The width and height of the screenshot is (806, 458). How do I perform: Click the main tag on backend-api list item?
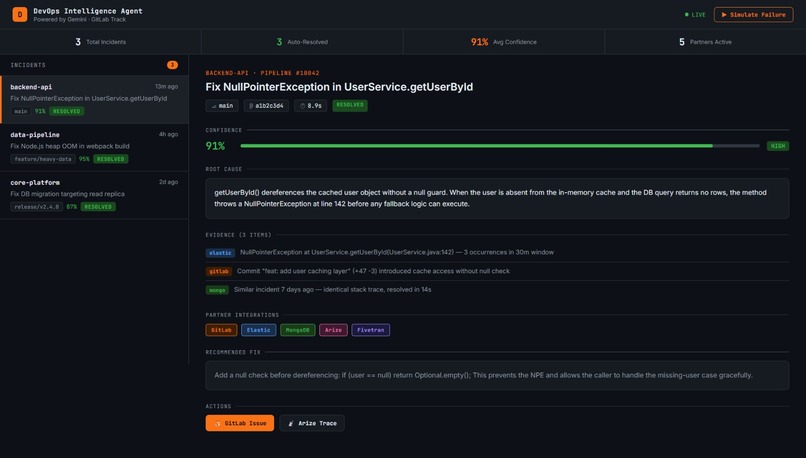(21, 112)
